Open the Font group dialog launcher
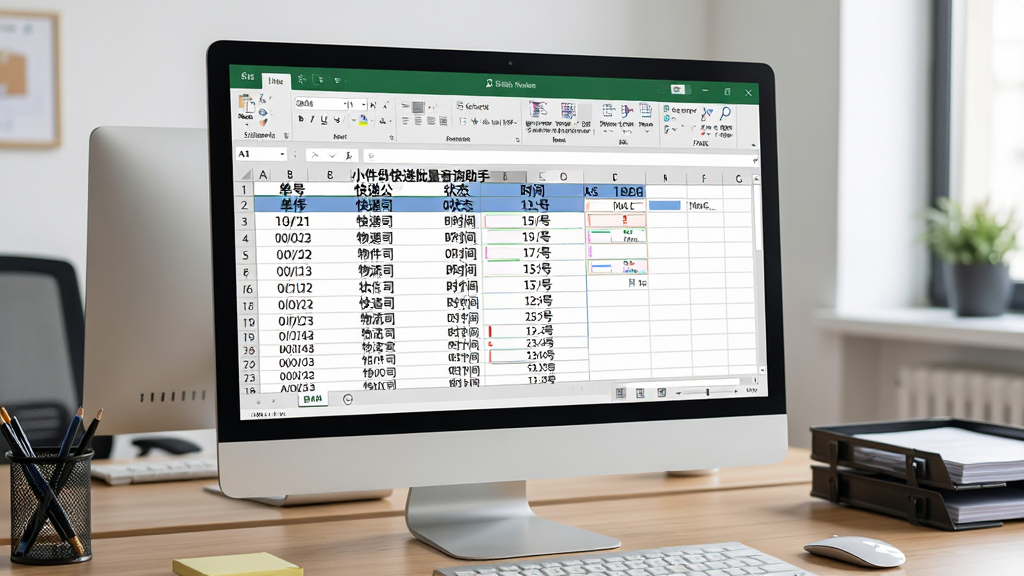 point(391,138)
